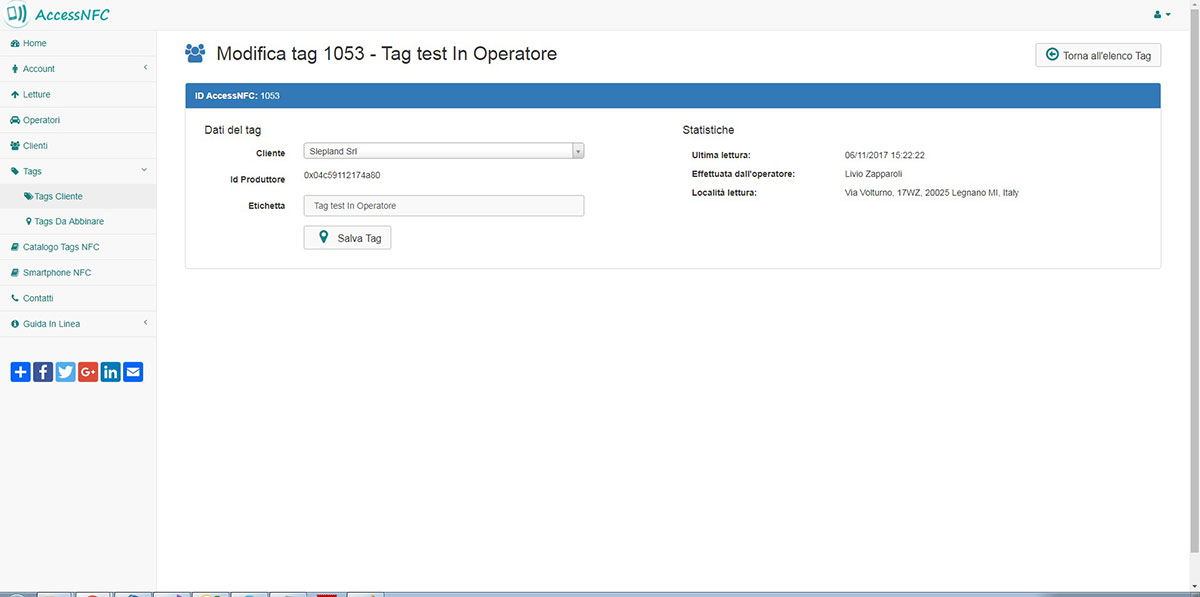Open Letture from the sidebar
This screenshot has width=1200, height=597.
tap(78, 94)
